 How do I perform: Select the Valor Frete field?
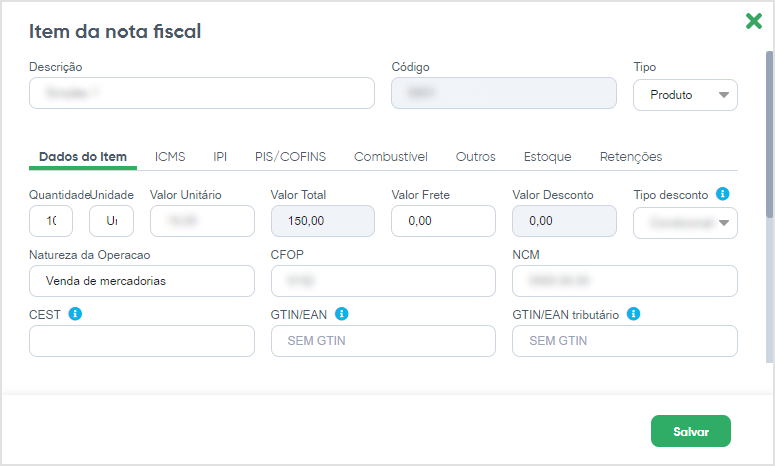(443, 221)
